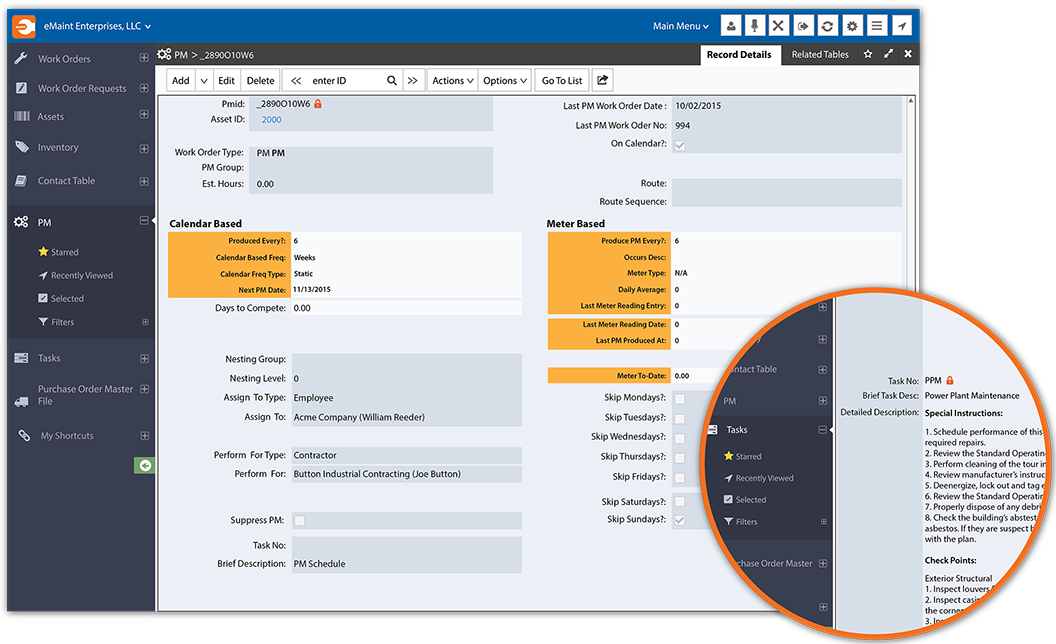The image size is (1056, 644).
Task: Click the Inventory tag icon
Action: pos(22,147)
